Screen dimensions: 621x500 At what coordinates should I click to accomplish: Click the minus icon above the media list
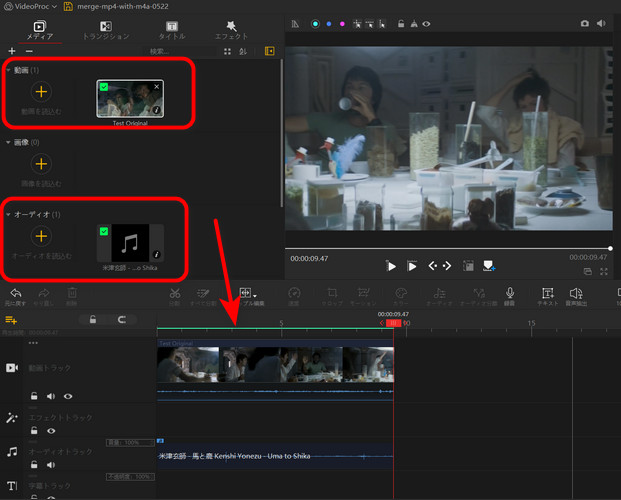coord(29,51)
